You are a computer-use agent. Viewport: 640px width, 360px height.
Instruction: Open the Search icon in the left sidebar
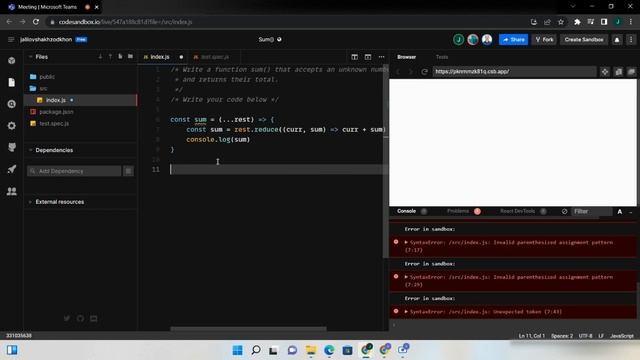point(11,104)
